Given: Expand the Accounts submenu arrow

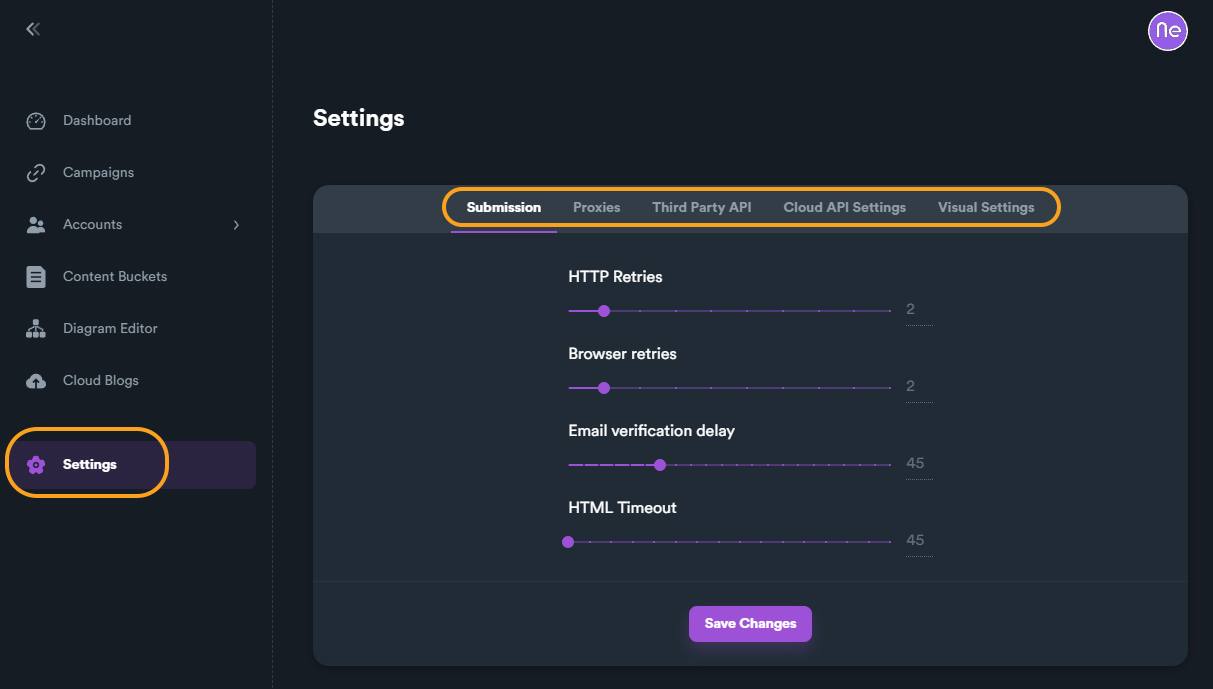Looking at the screenshot, I should click(236, 225).
